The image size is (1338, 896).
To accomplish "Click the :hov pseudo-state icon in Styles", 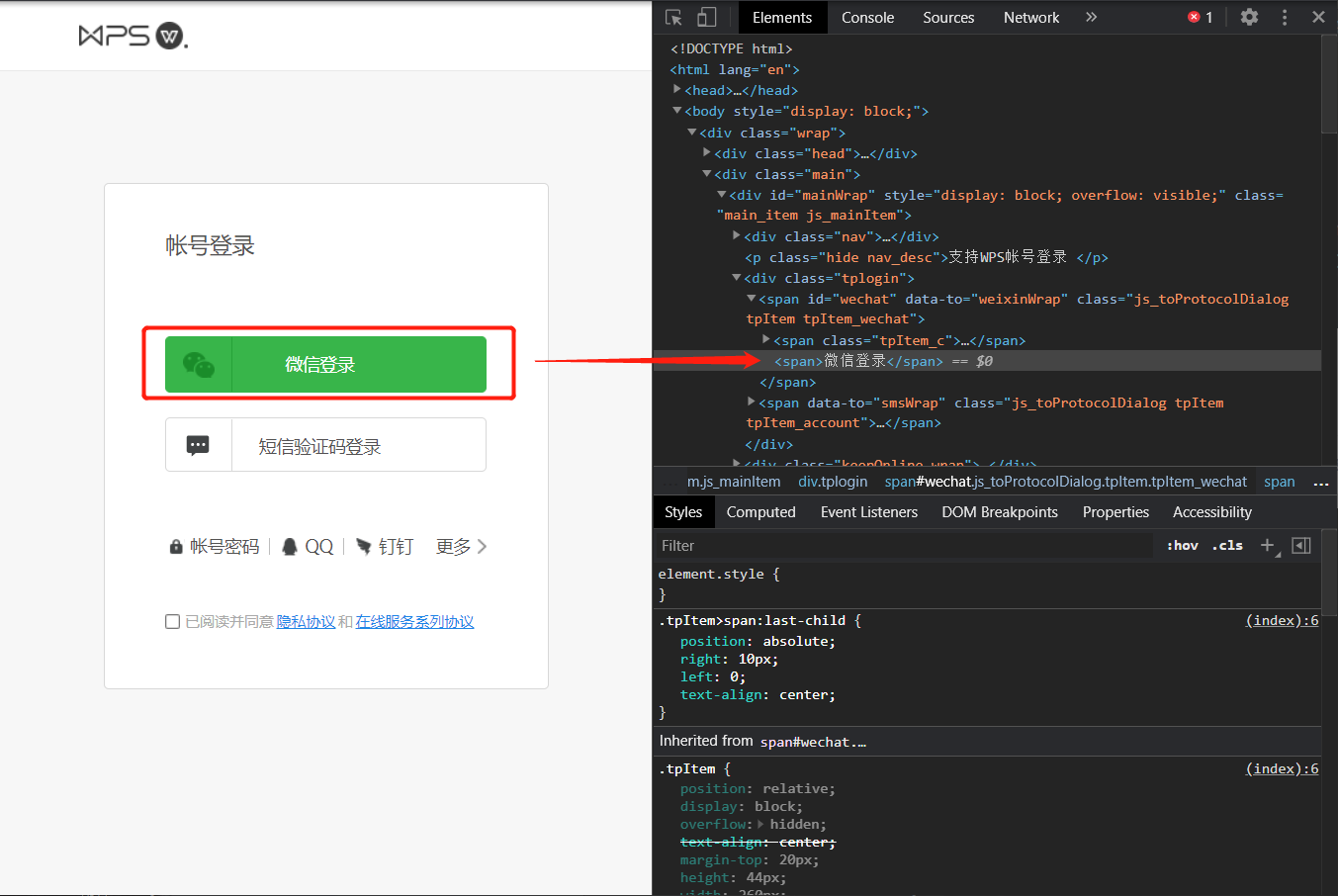I will 1182,545.
